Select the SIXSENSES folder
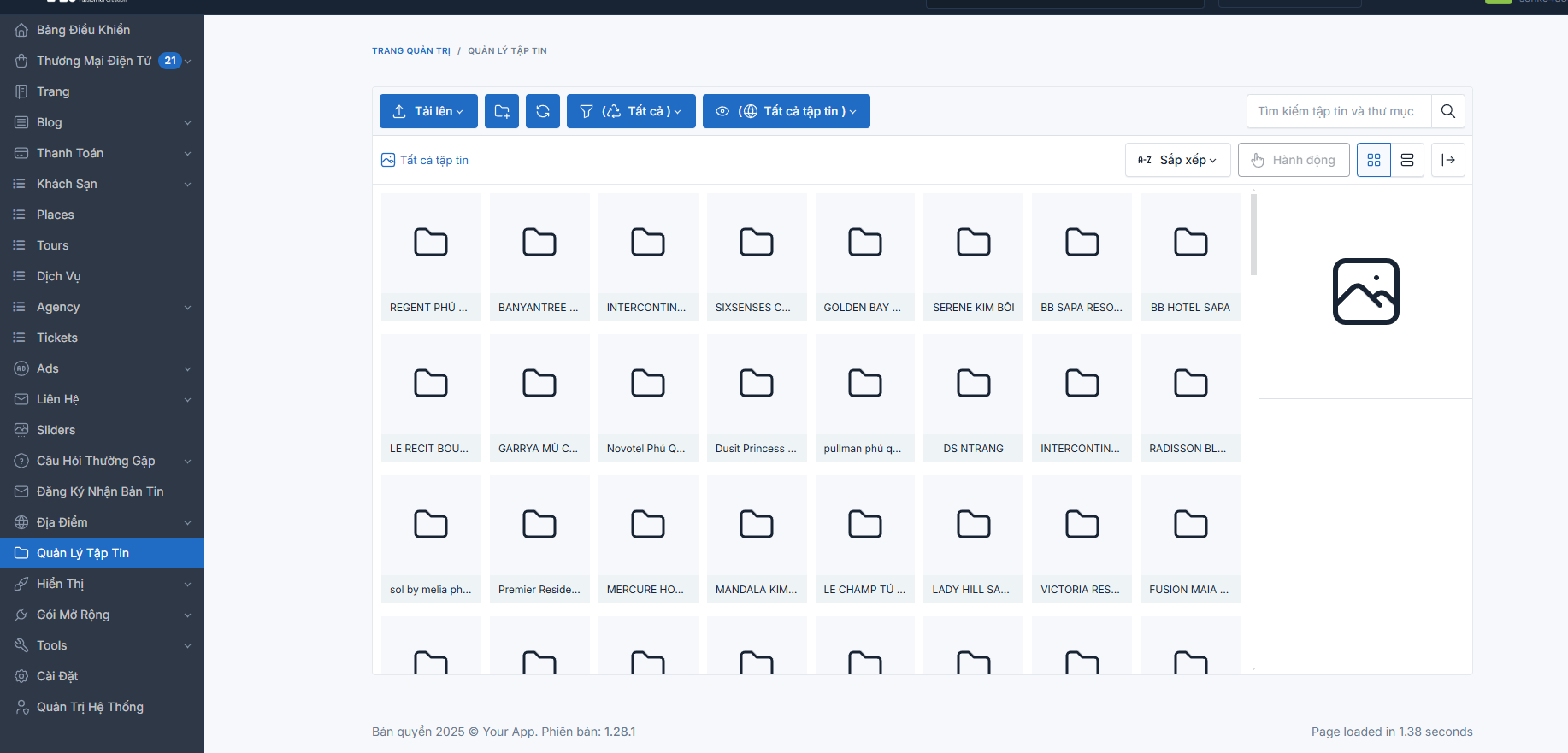Screen dimensions: 1568x753 tap(757, 257)
